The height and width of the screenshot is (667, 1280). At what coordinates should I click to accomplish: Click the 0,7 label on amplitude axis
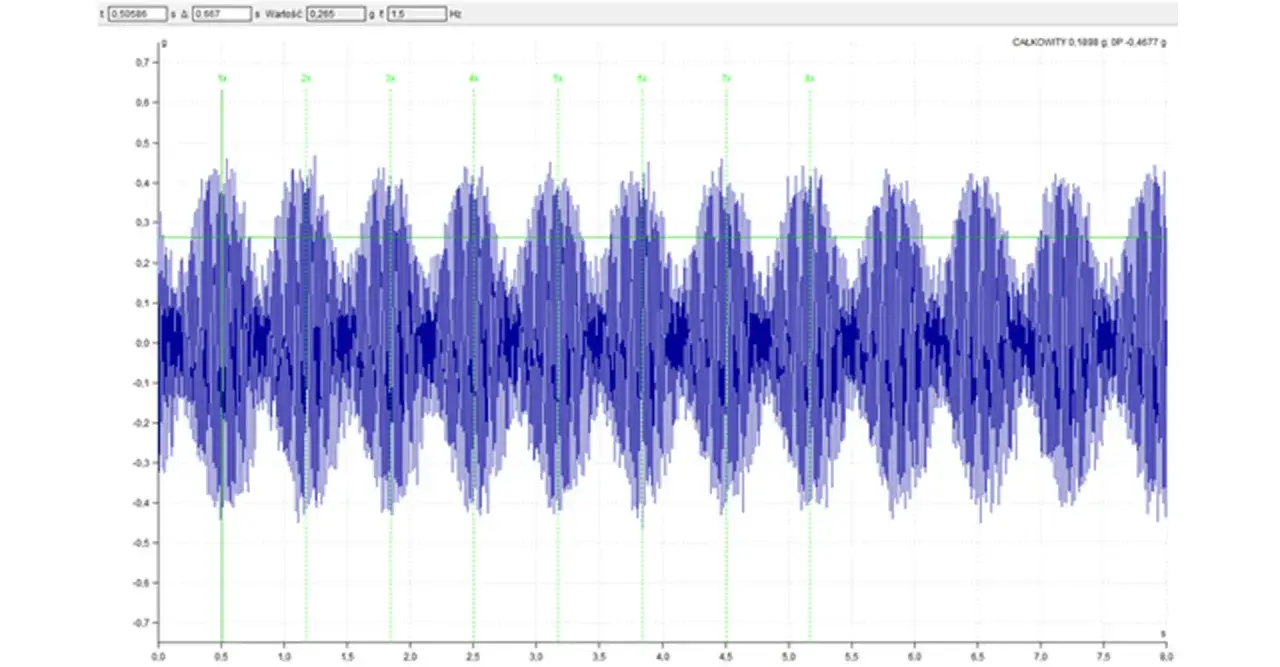point(141,62)
